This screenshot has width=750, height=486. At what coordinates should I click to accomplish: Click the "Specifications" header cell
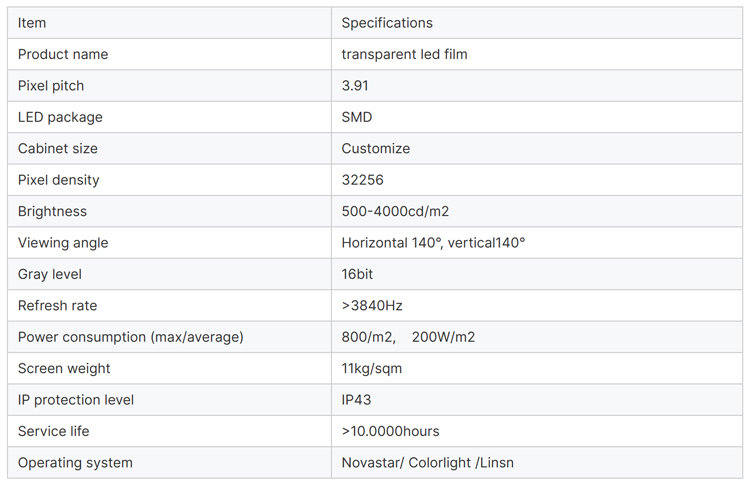(387, 23)
